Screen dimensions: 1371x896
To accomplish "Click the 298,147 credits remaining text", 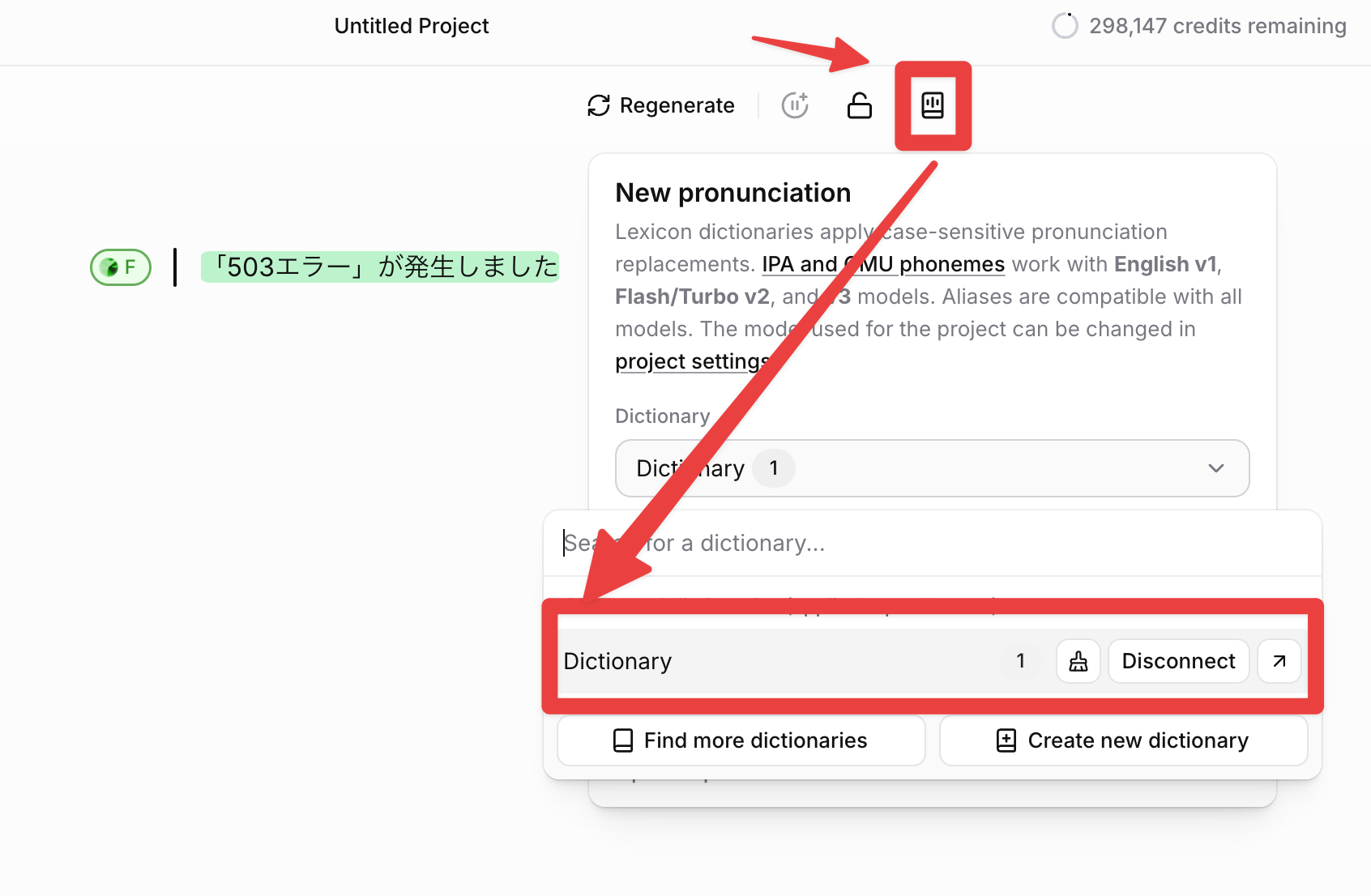I will (x=1217, y=26).
